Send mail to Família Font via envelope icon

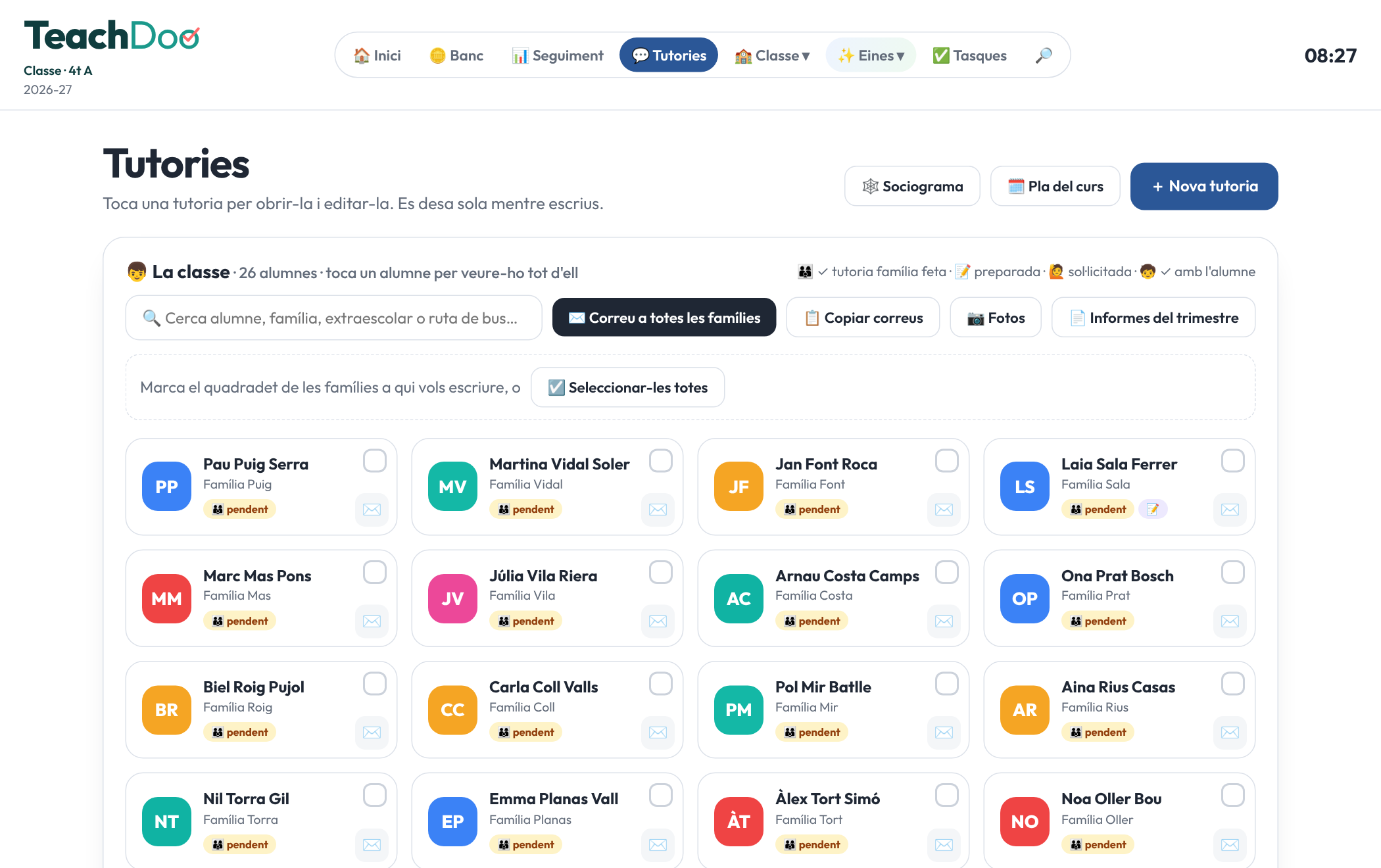[x=944, y=510]
